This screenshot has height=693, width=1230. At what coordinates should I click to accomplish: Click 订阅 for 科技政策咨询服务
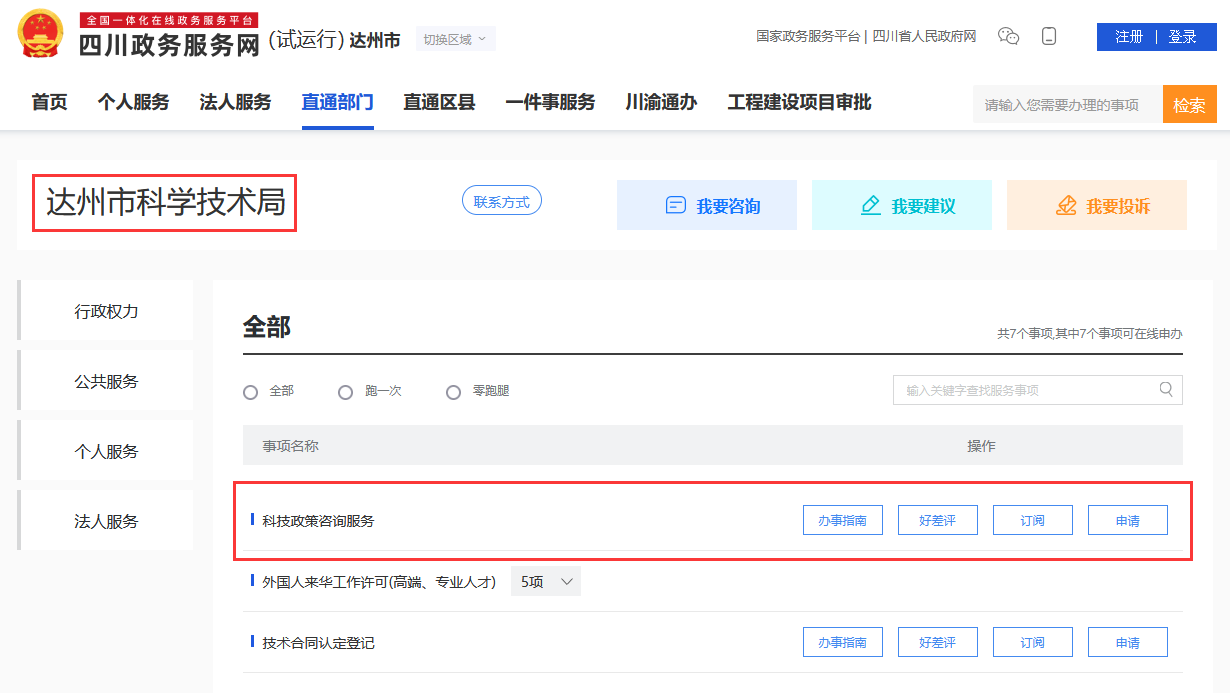(1033, 520)
